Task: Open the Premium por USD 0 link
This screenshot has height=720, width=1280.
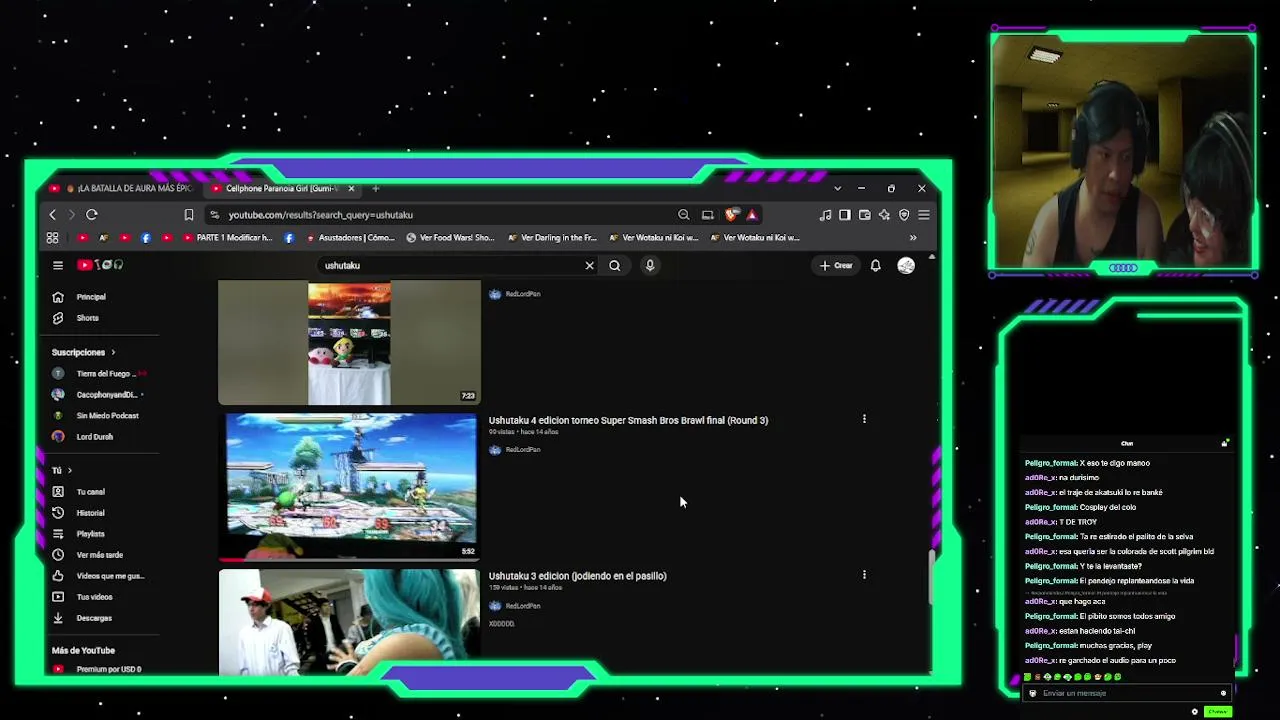Action: [97, 669]
